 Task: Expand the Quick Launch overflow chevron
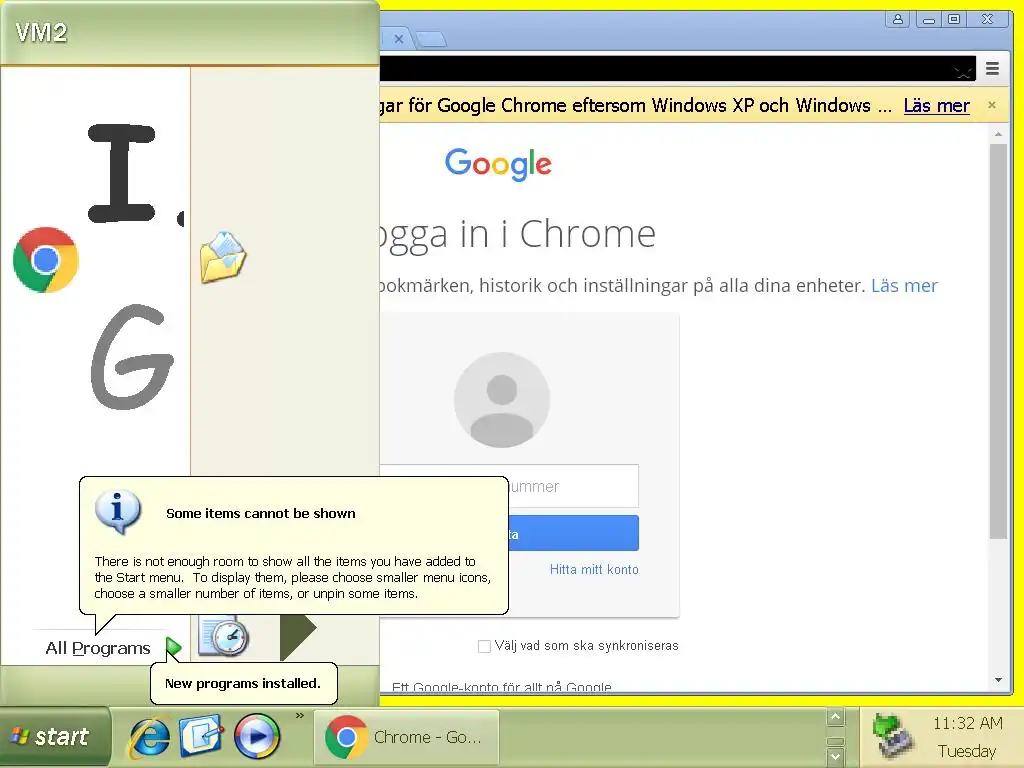(x=300, y=716)
